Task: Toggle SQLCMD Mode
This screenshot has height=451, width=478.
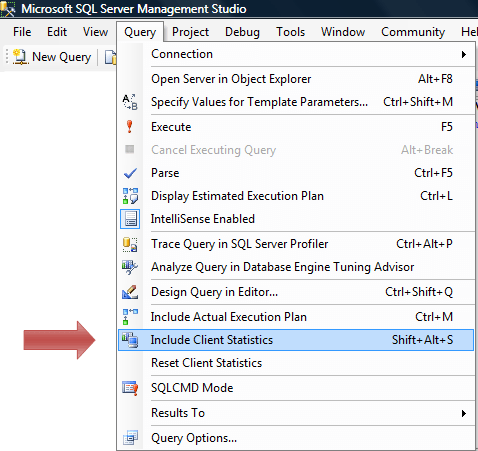Action: (296, 388)
